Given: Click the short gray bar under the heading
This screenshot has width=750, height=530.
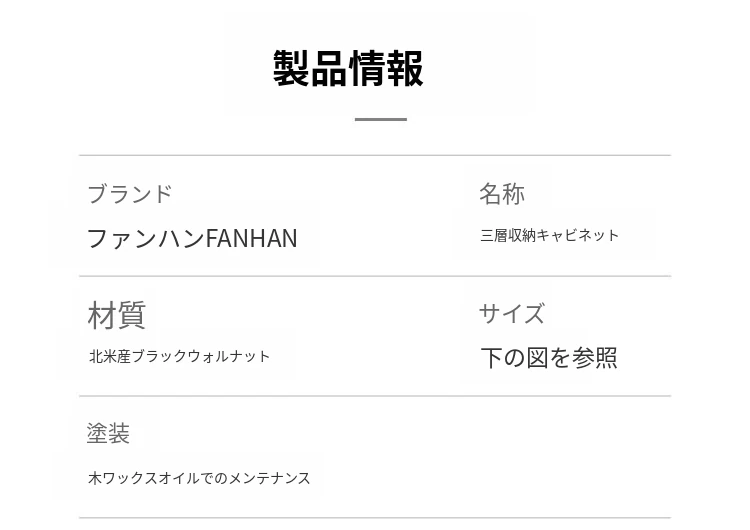Looking at the screenshot, I should 380,119.
